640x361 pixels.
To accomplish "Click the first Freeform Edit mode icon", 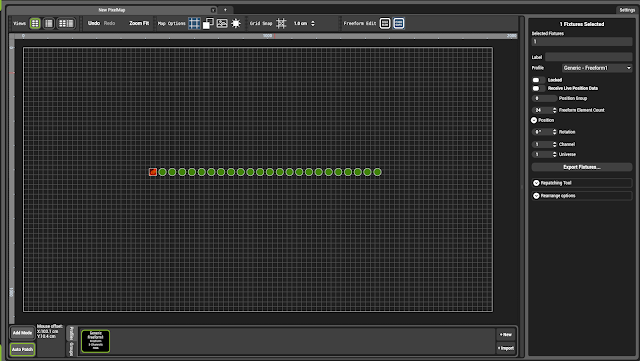I will coord(385,23).
